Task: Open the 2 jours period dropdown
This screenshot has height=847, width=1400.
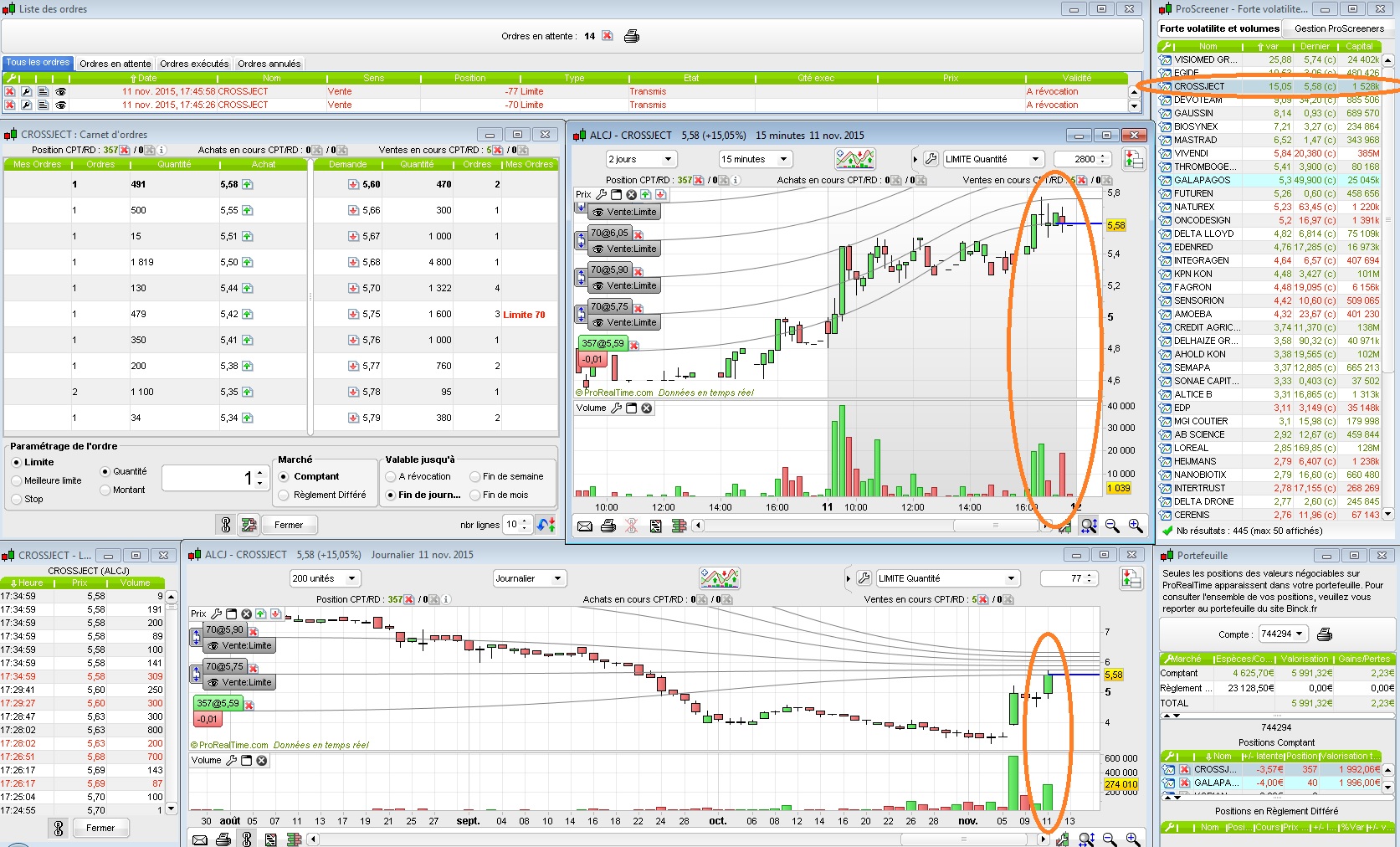Action: click(x=641, y=159)
